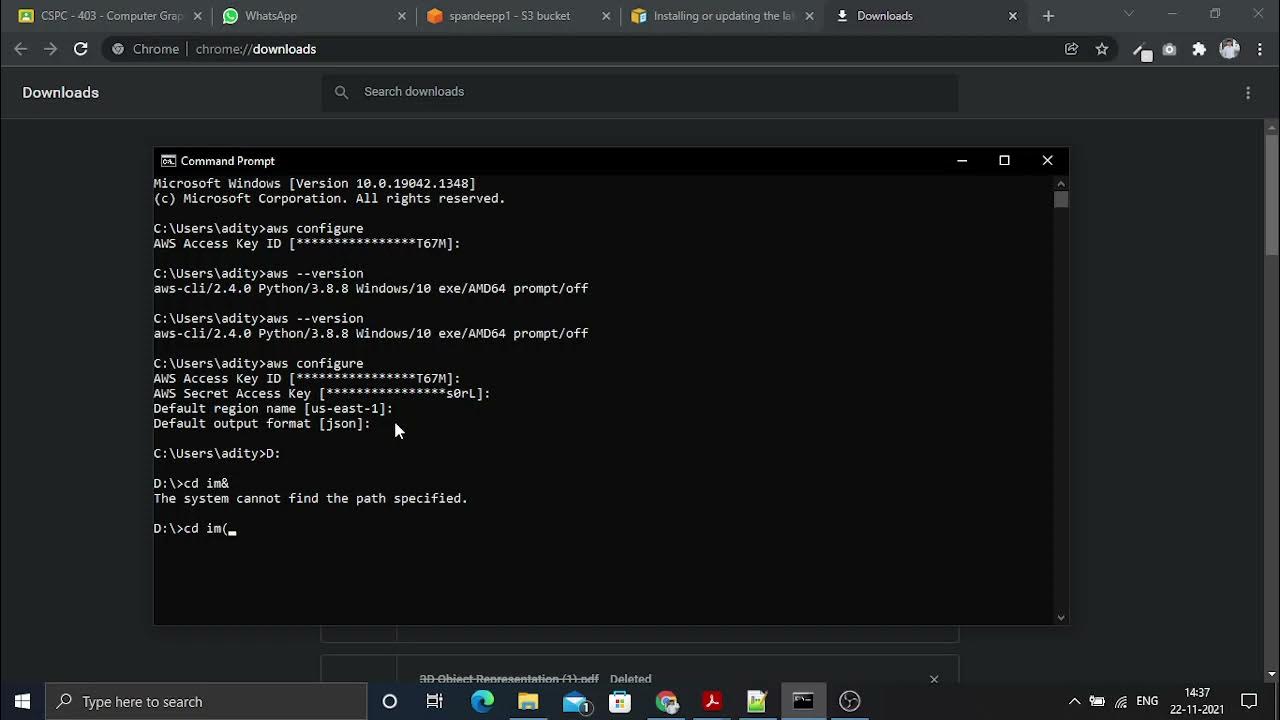Close the Command Prompt window
The height and width of the screenshot is (720, 1280).
pos(1047,161)
